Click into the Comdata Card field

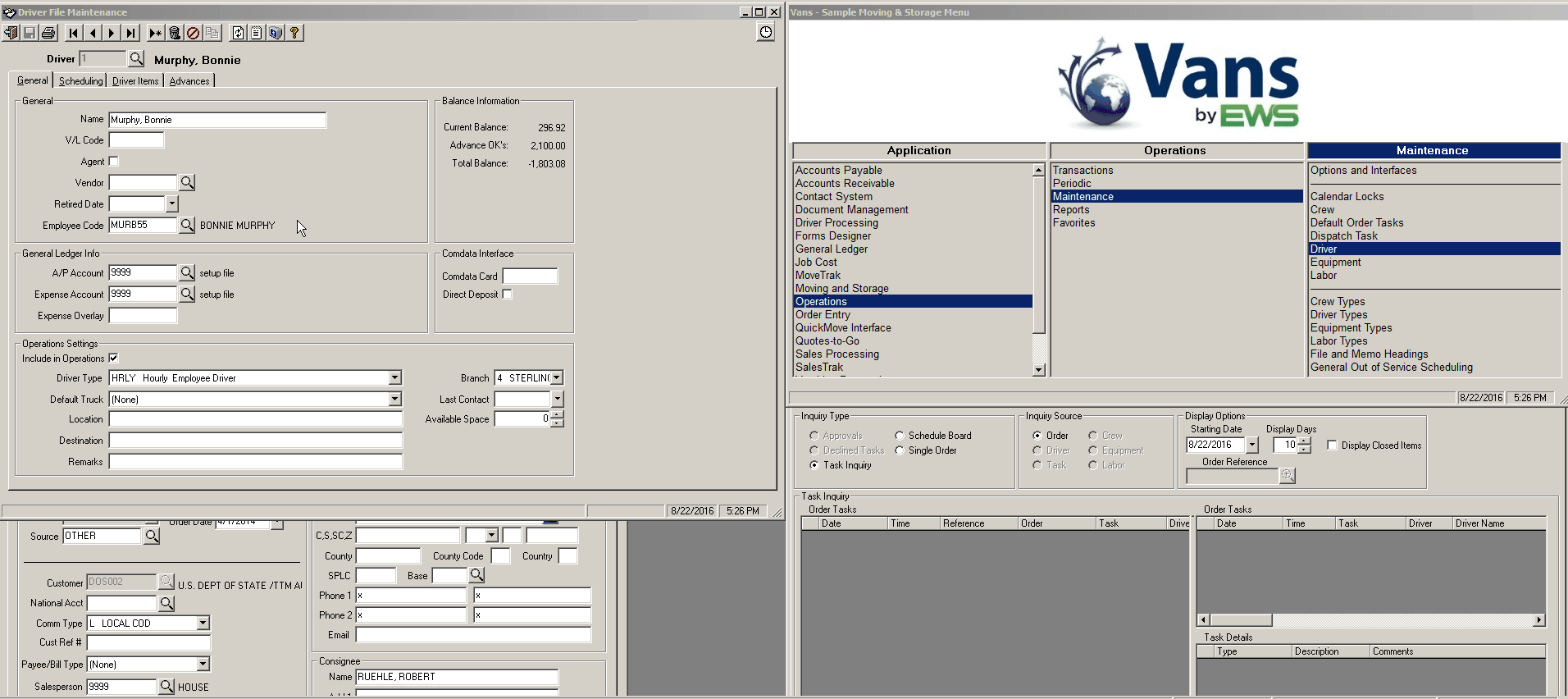click(530, 276)
